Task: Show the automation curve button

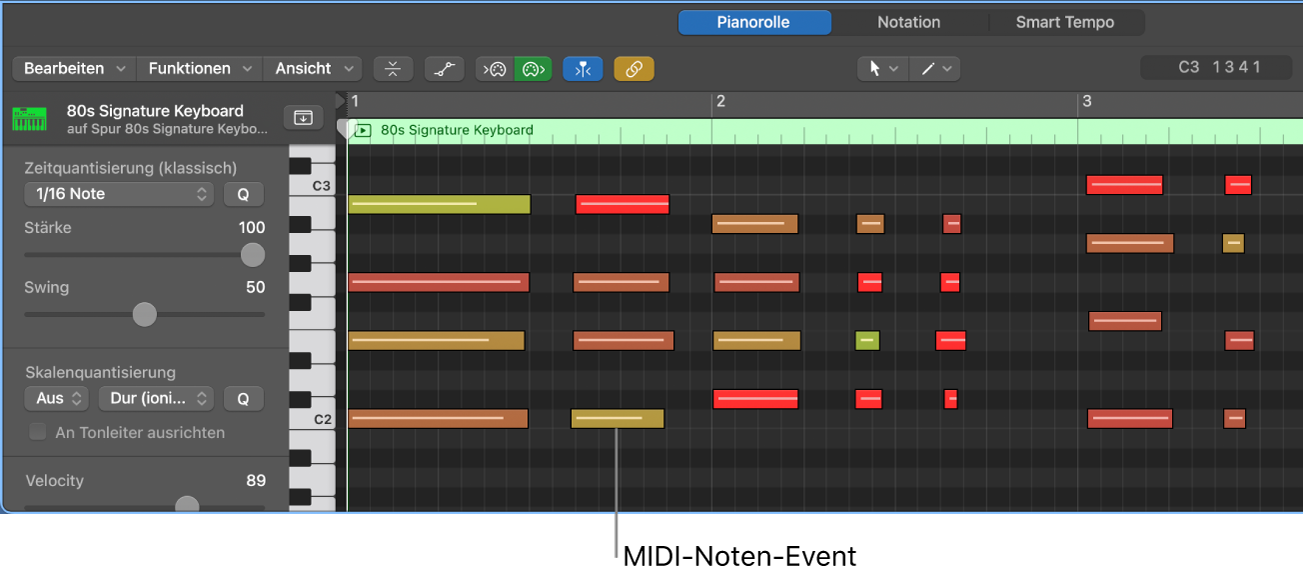Action: tap(444, 69)
